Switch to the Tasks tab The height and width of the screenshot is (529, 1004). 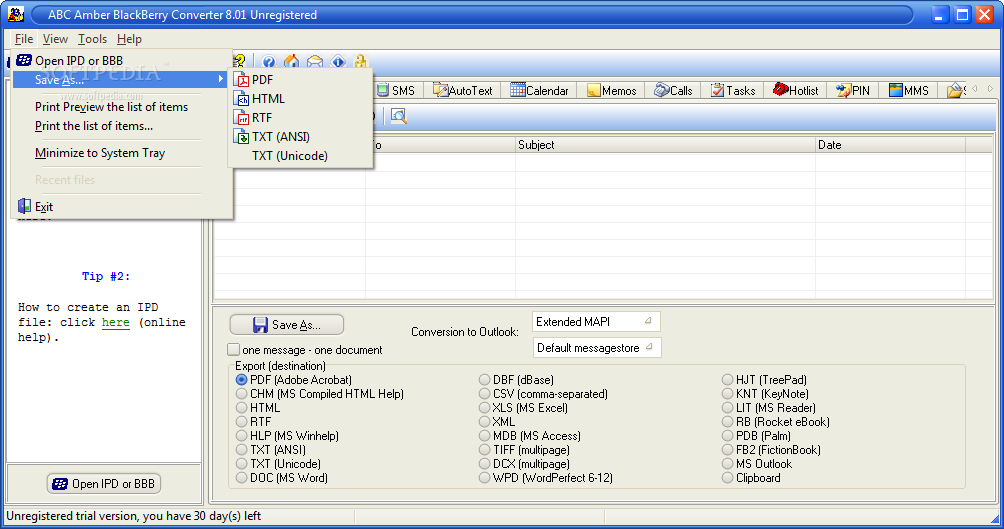coord(733,90)
